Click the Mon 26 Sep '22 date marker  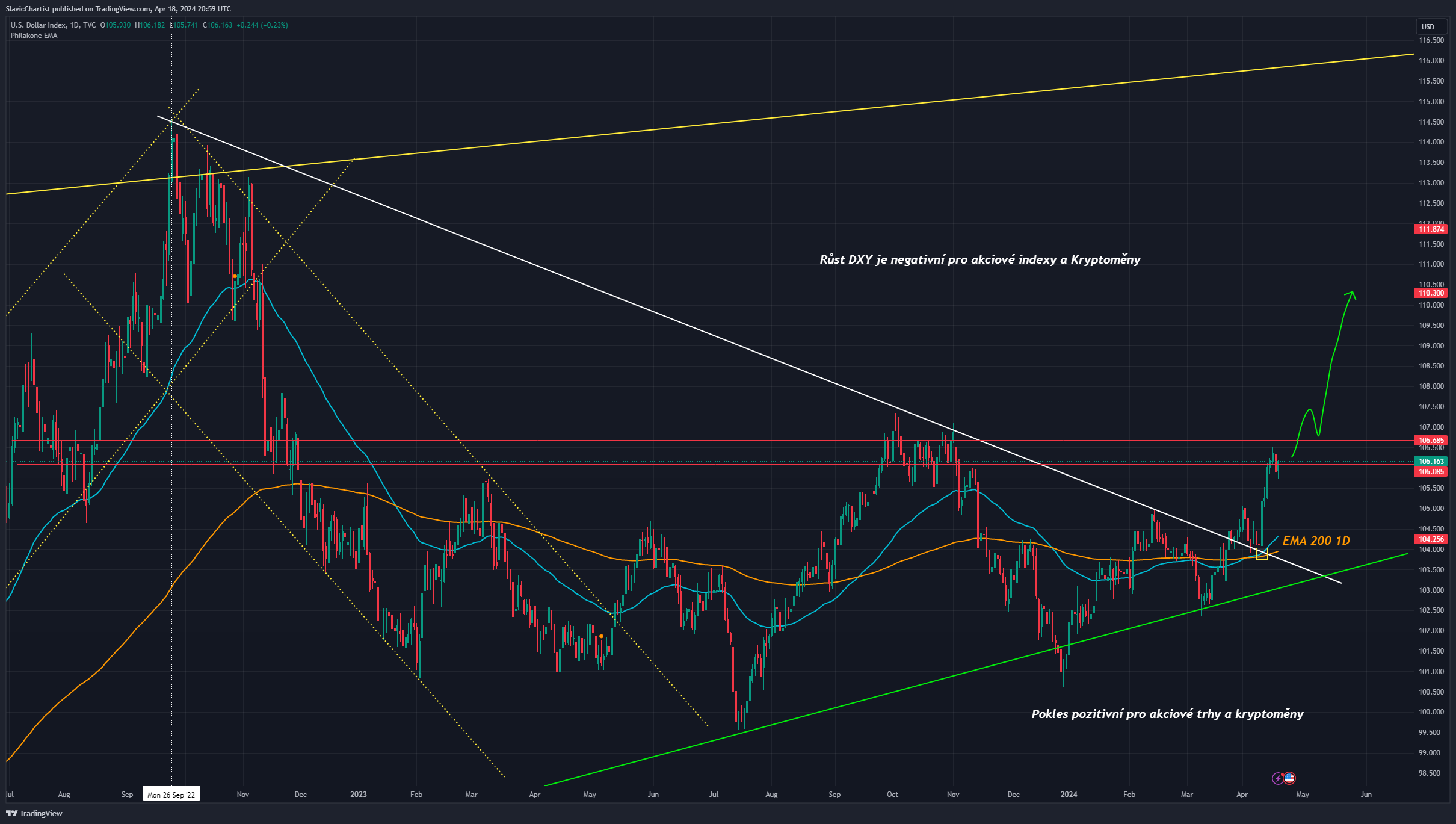click(x=171, y=795)
